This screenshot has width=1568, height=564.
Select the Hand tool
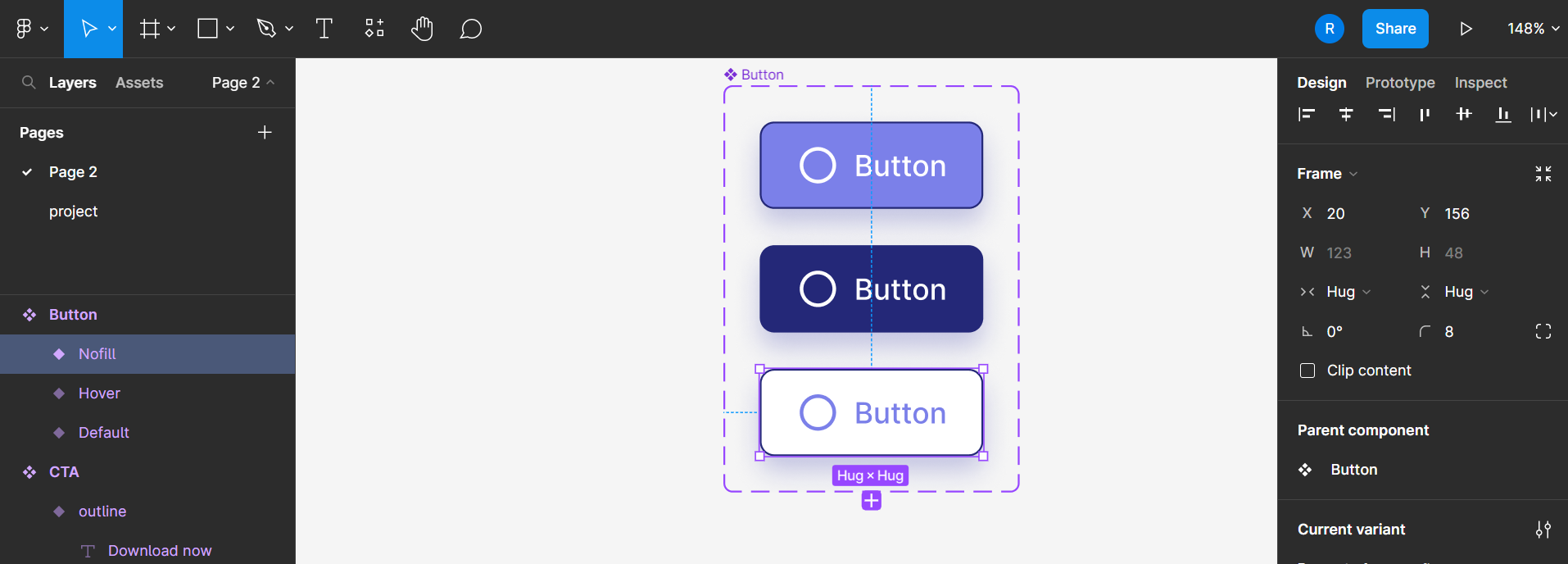[422, 29]
